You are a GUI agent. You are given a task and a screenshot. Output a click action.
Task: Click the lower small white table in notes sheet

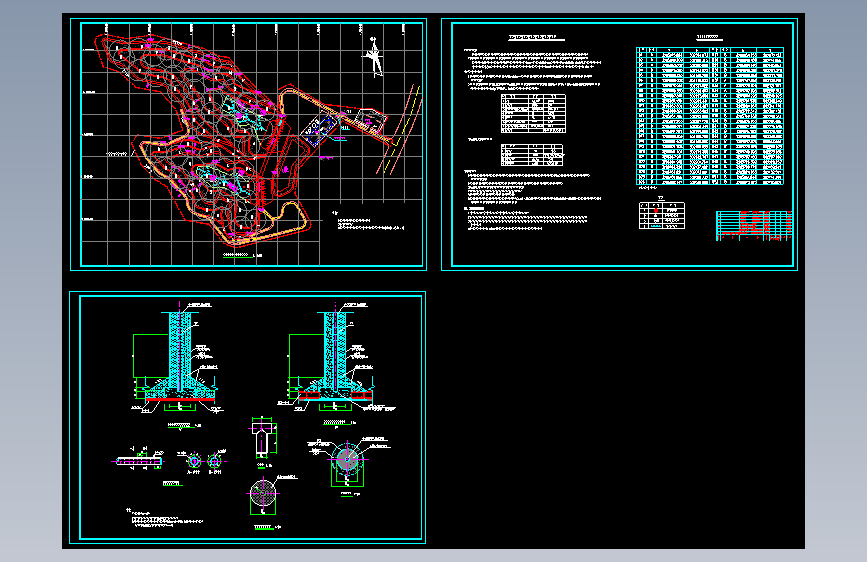(x=532, y=155)
